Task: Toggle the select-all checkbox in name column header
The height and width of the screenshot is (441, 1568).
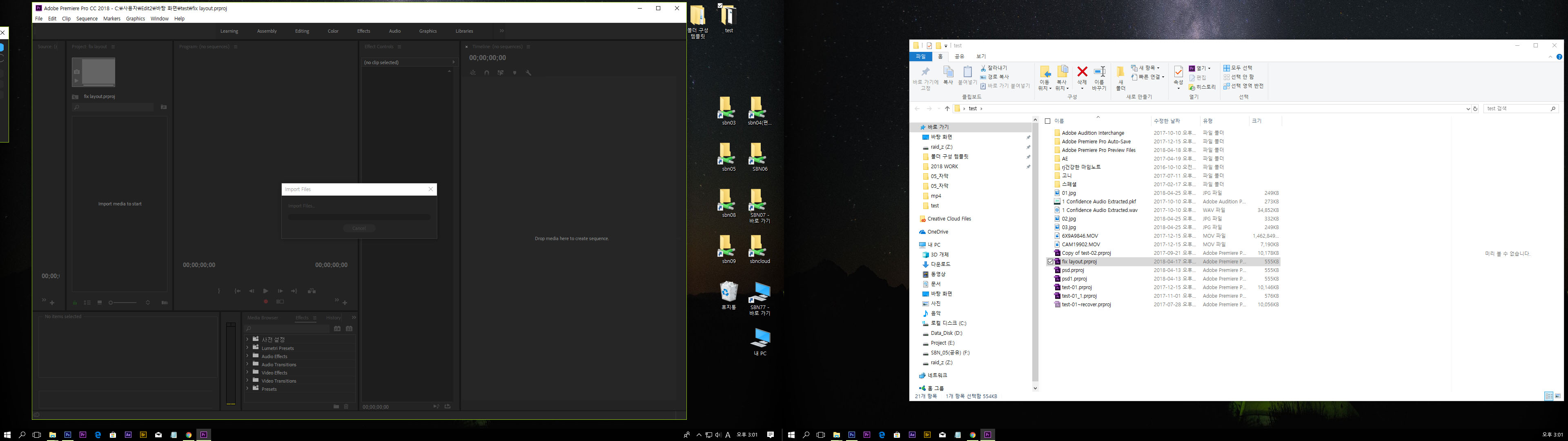Action: [1047, 121]
